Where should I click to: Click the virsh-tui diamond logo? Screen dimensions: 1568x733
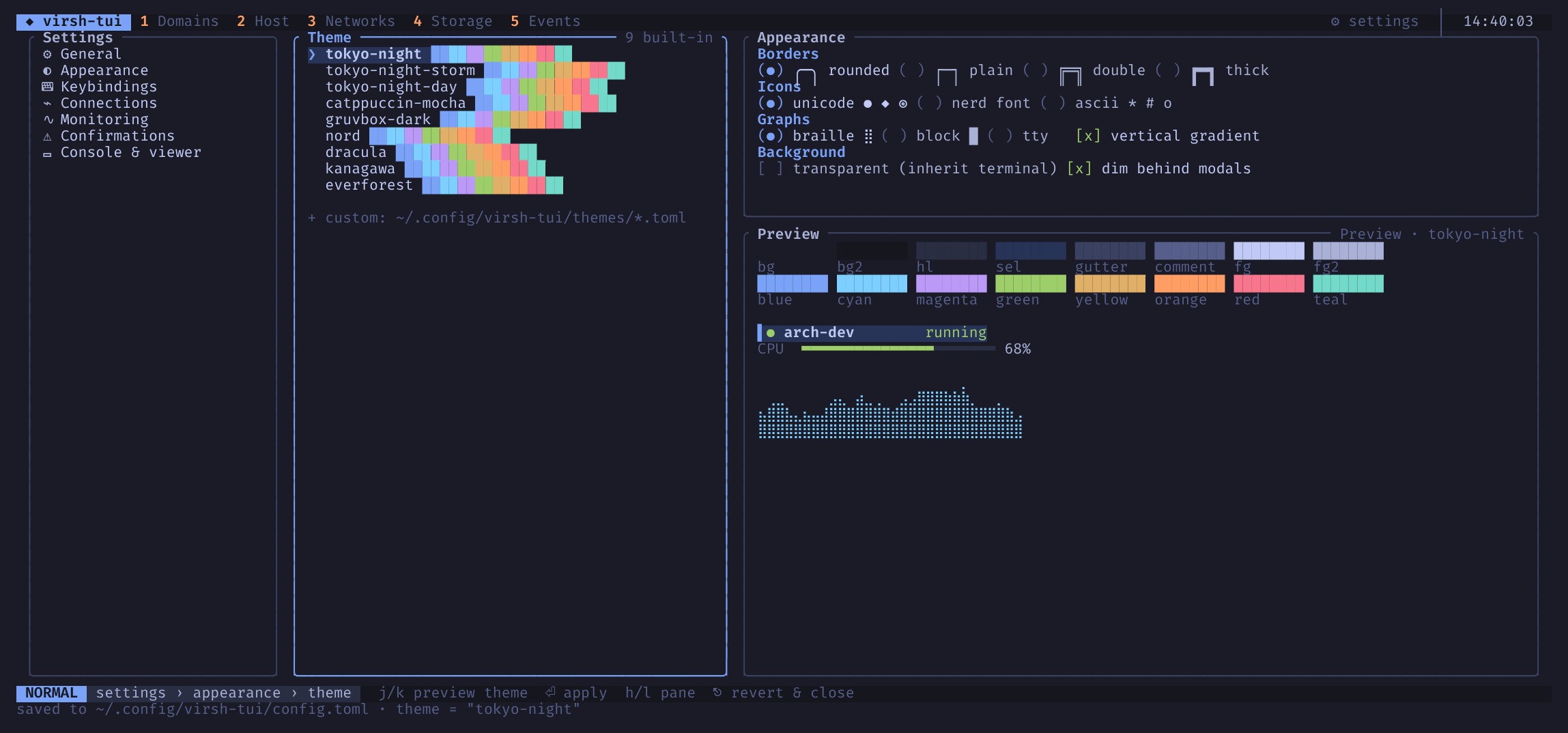[29, 22]
